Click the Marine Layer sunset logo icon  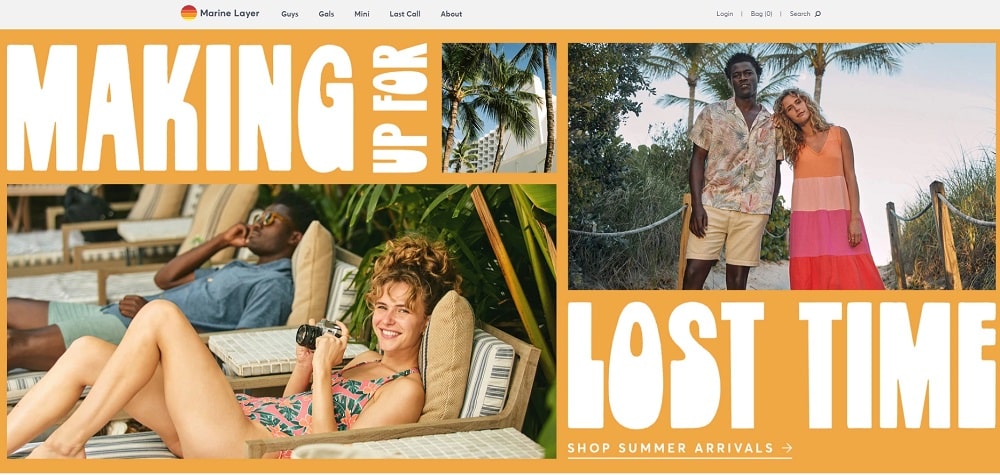[x=189, y=13]
